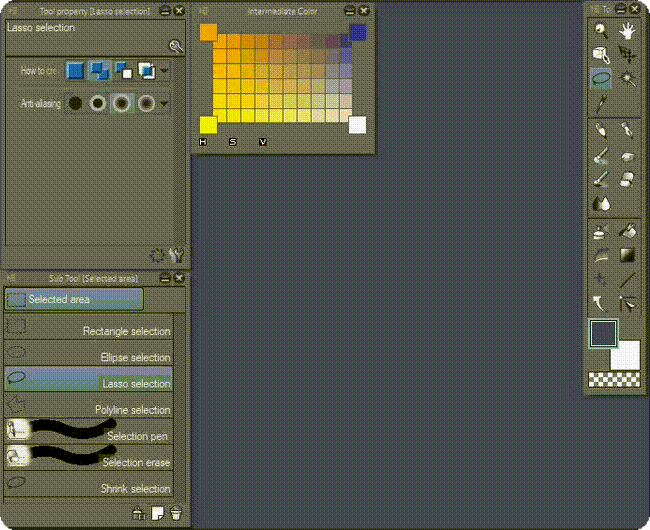This screenshot has height=530, width=650.
Task: Select the large Eraser tool
Action: click(x=627, y=180)
